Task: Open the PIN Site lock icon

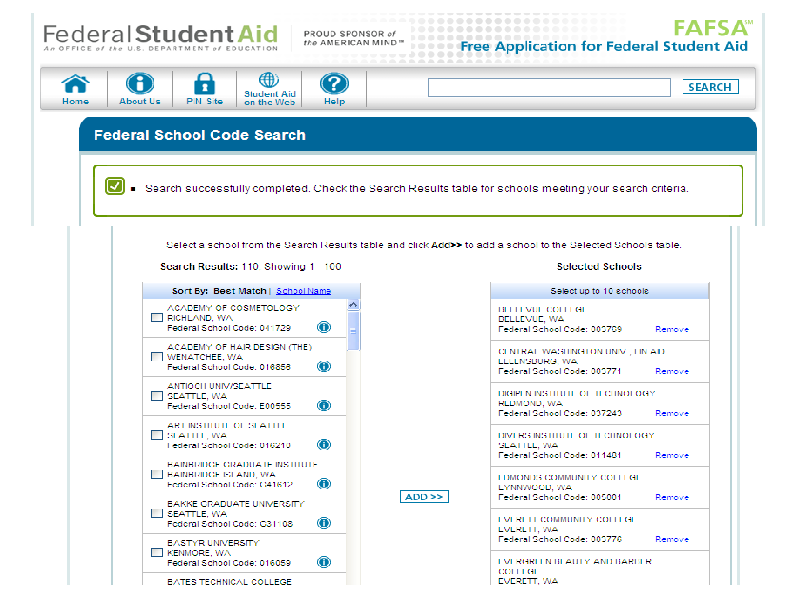Action: 204,84
